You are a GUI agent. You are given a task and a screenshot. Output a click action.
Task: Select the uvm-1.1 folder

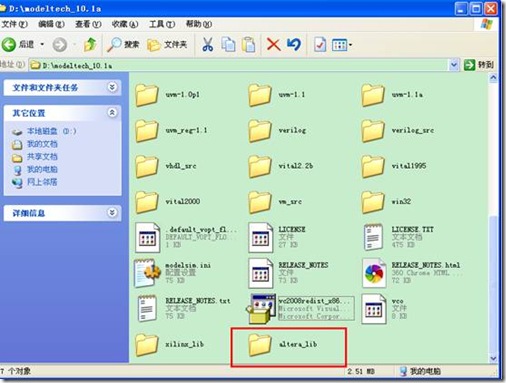tap(277, 95)
